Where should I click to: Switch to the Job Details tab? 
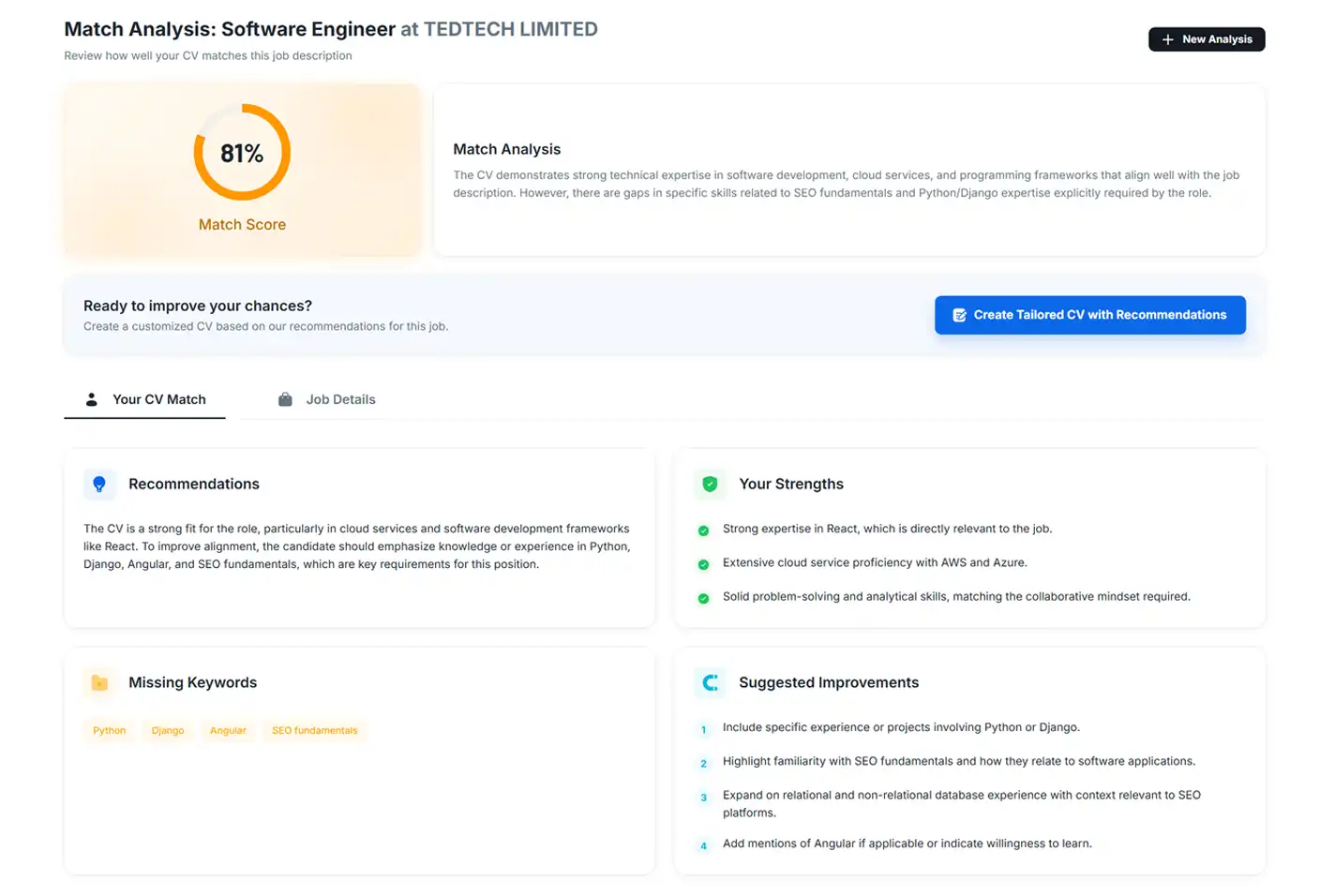327,400
